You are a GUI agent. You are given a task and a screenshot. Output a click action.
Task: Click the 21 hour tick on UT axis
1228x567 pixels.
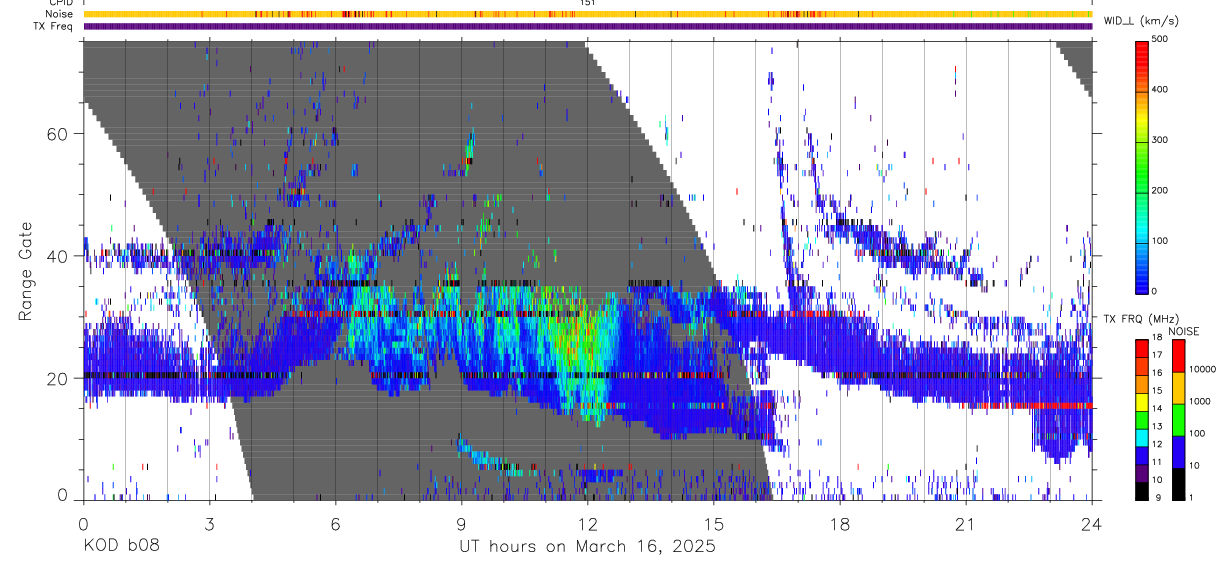pyautogui.click(x=966, y=523)
